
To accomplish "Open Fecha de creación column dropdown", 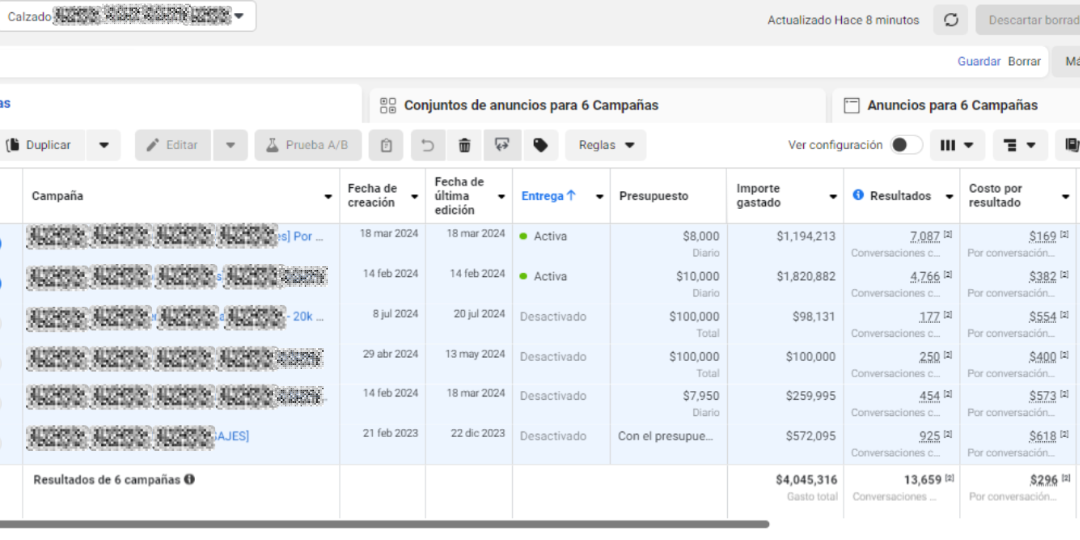I will pos(415,196).
